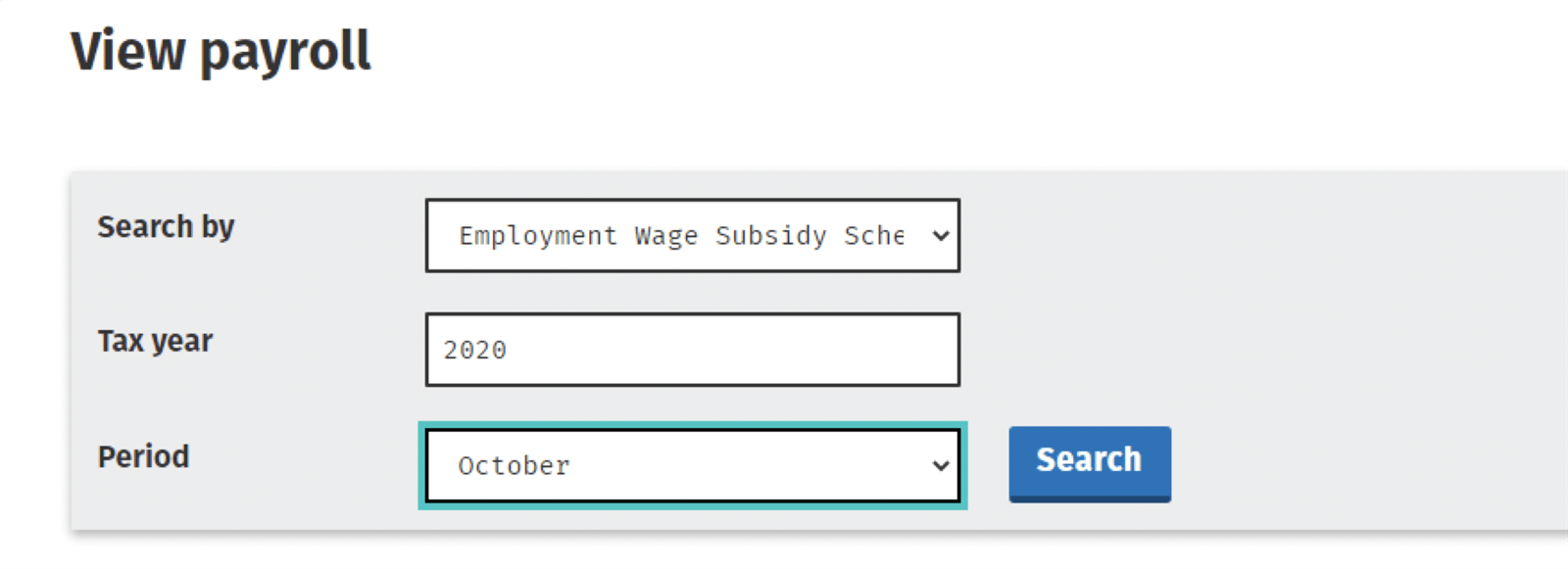Click the Search by label
Screen dimensions: 1568x569
pyautogui.click(x=165, y=227)
